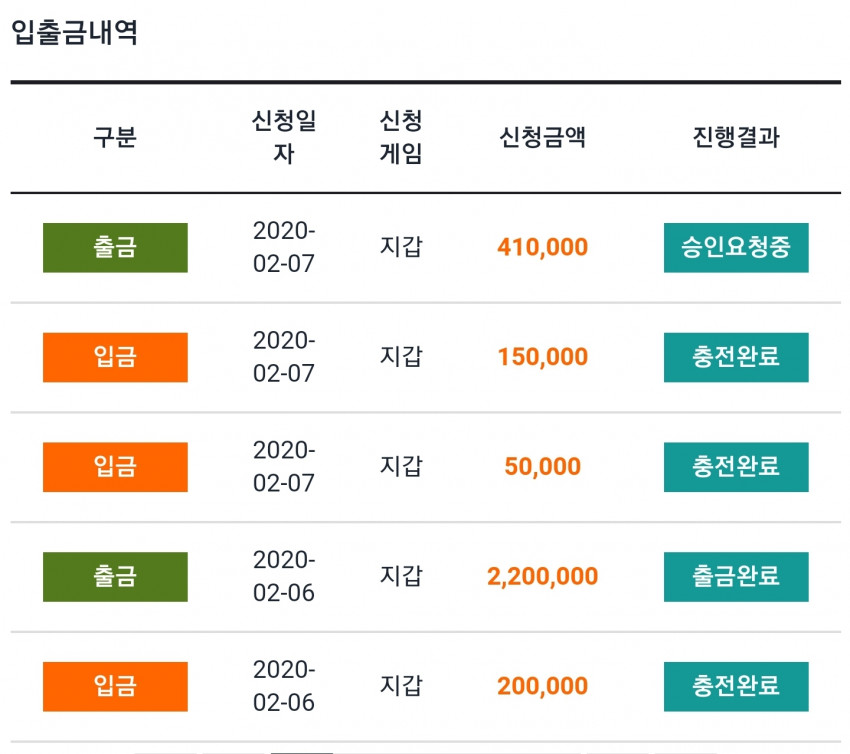The height and width of the screenshot is (754, 850).
Task: Click the 신청금액 column header
Action: pos(543,137)
